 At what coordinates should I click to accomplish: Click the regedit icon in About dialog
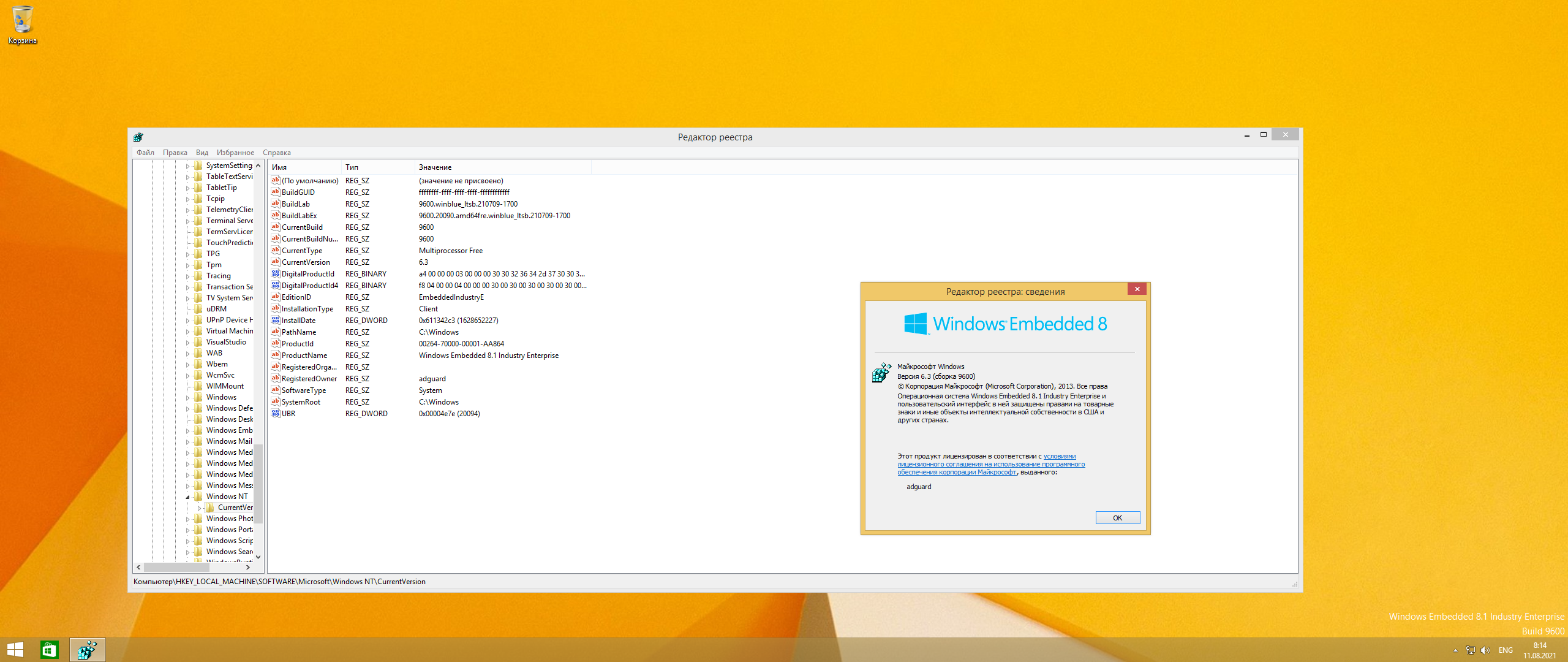[881, 372]
